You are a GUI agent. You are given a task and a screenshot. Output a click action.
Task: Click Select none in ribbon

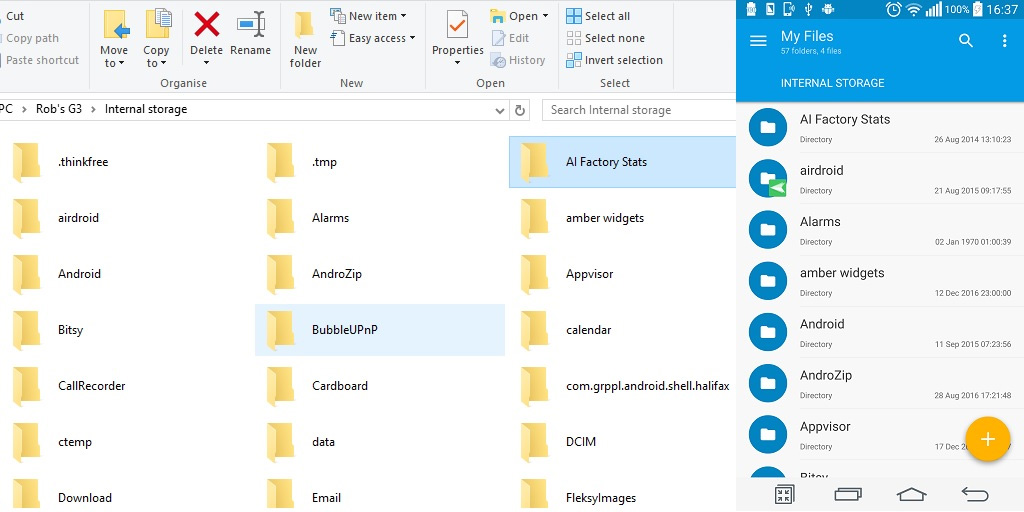click(x=605, y=38)
